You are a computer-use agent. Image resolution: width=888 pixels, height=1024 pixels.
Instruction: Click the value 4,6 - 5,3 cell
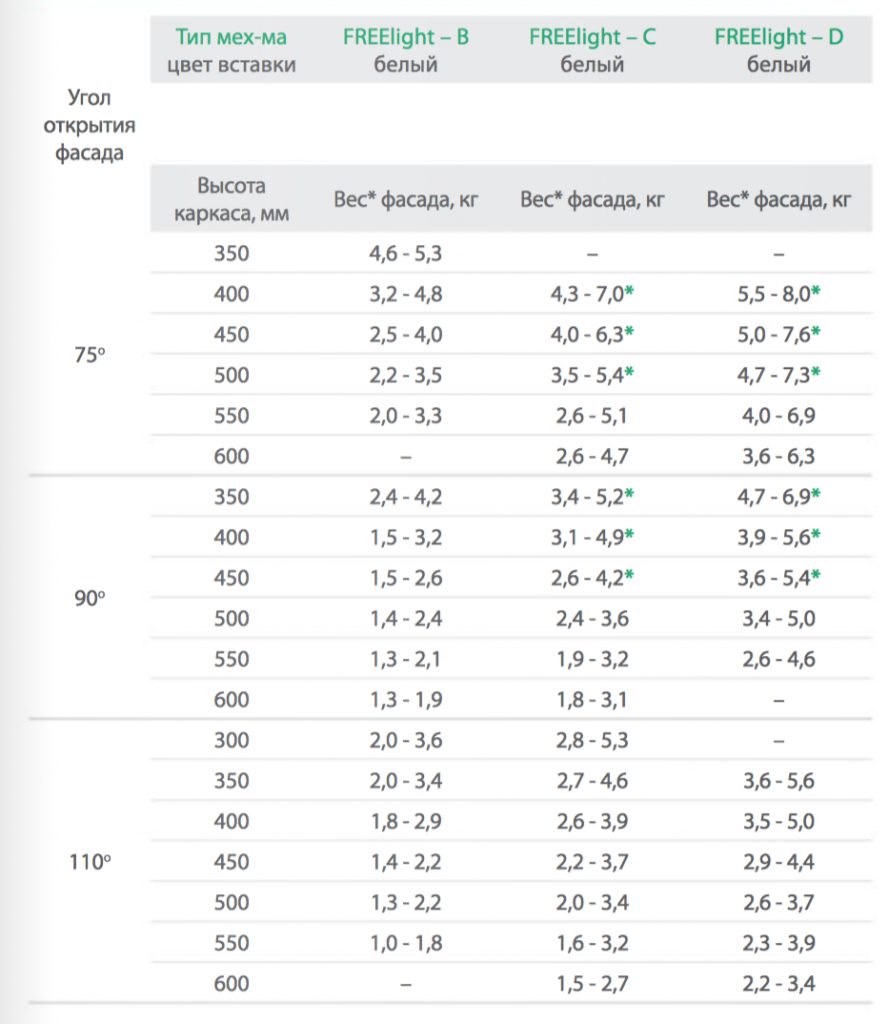405,253
